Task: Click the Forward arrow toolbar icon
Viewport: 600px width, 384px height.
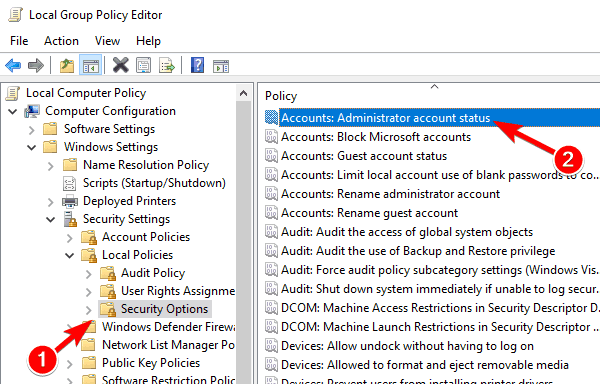Action: (x=36, y=66)
